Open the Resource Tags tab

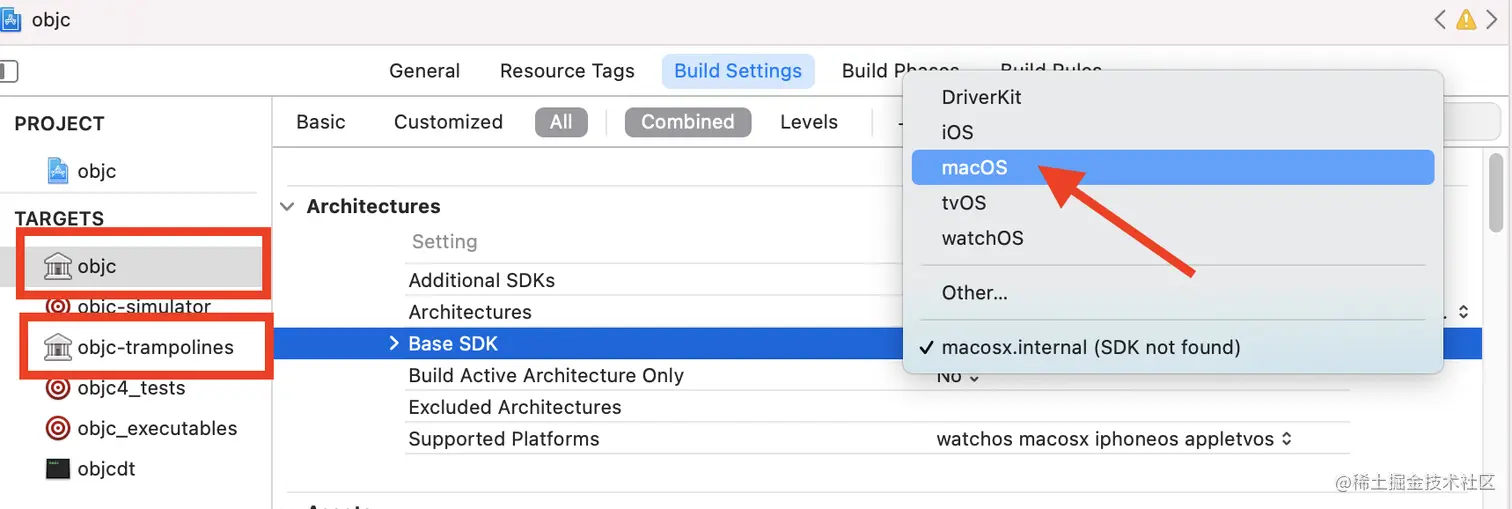point(567,71)
